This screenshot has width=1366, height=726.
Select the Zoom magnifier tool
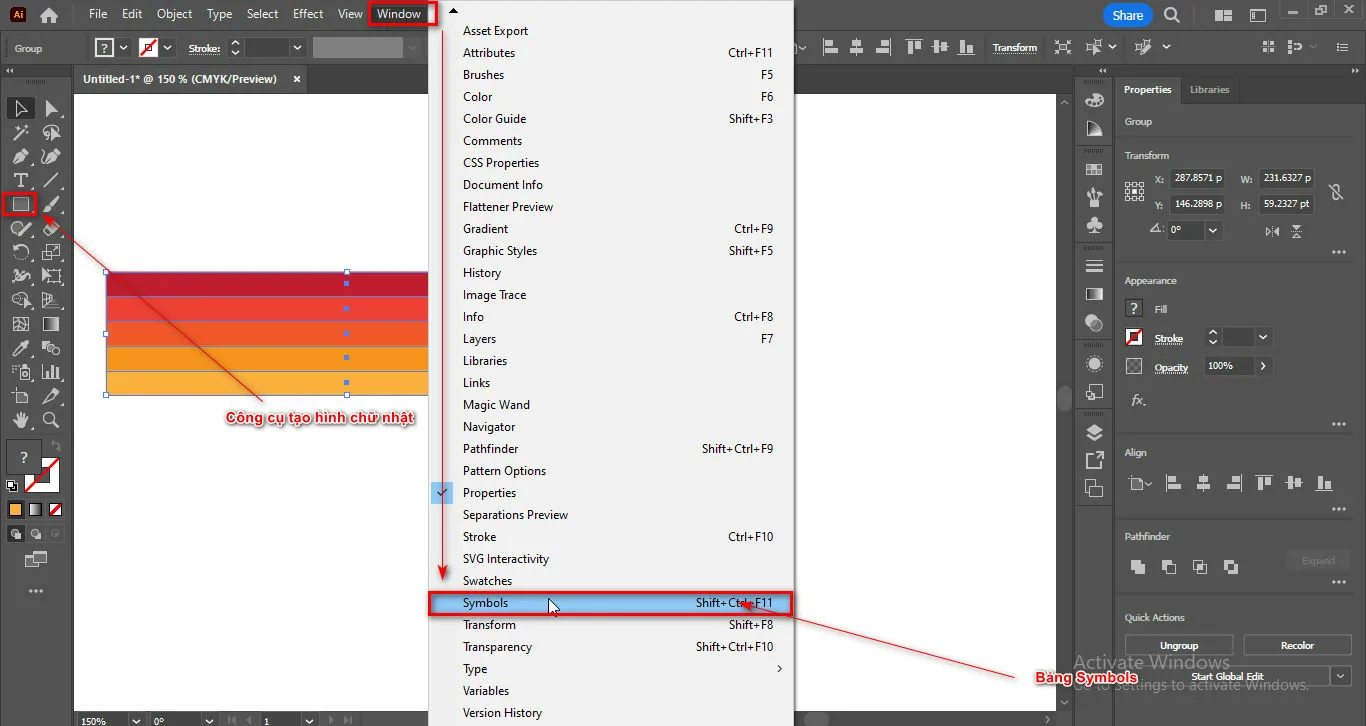tap(51, 420)
